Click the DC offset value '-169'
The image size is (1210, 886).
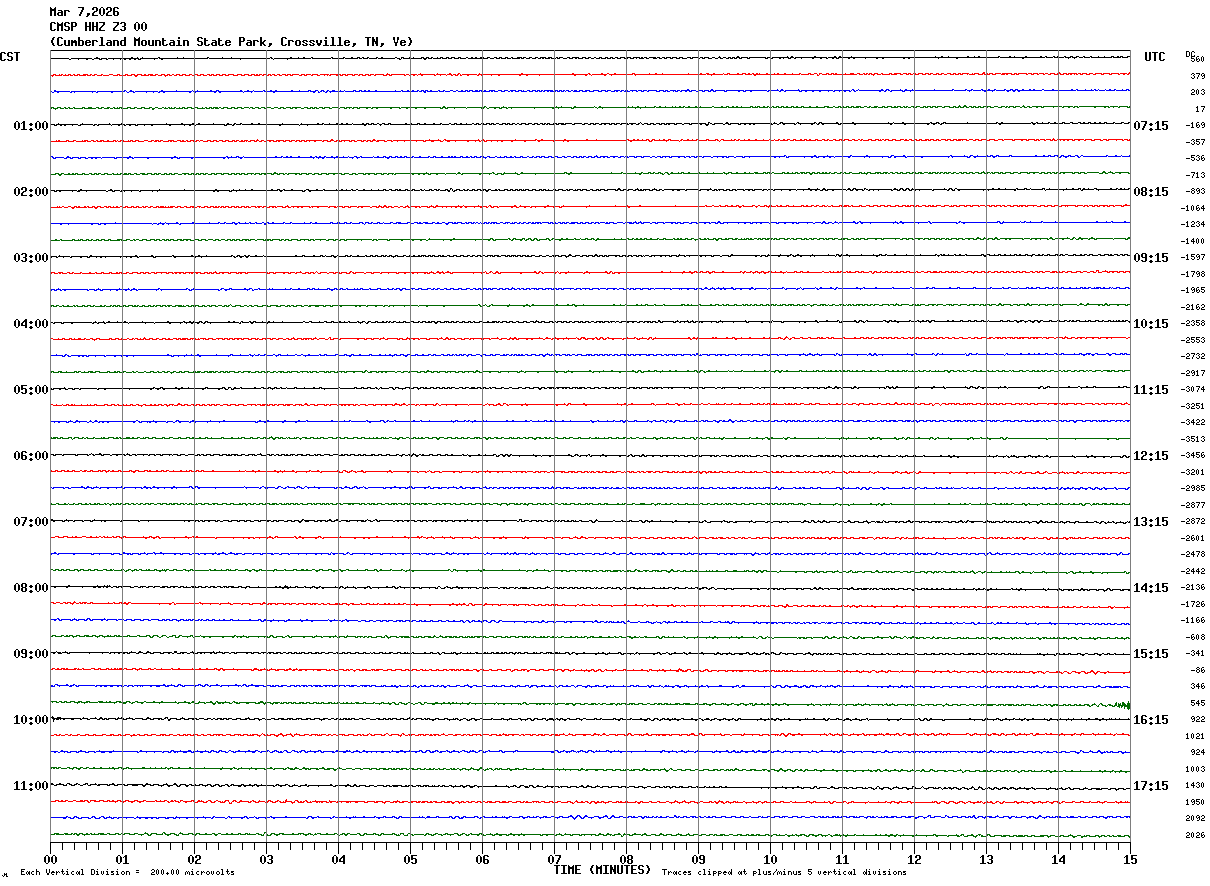click(x=1195, y=125)
